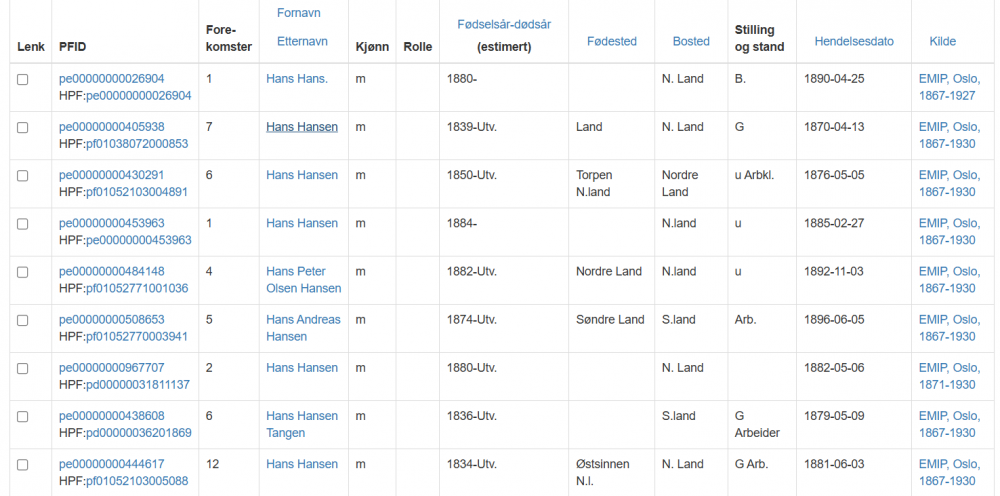Open EMIP, Oslo, 1867-1927 source link

click(949, 87)
